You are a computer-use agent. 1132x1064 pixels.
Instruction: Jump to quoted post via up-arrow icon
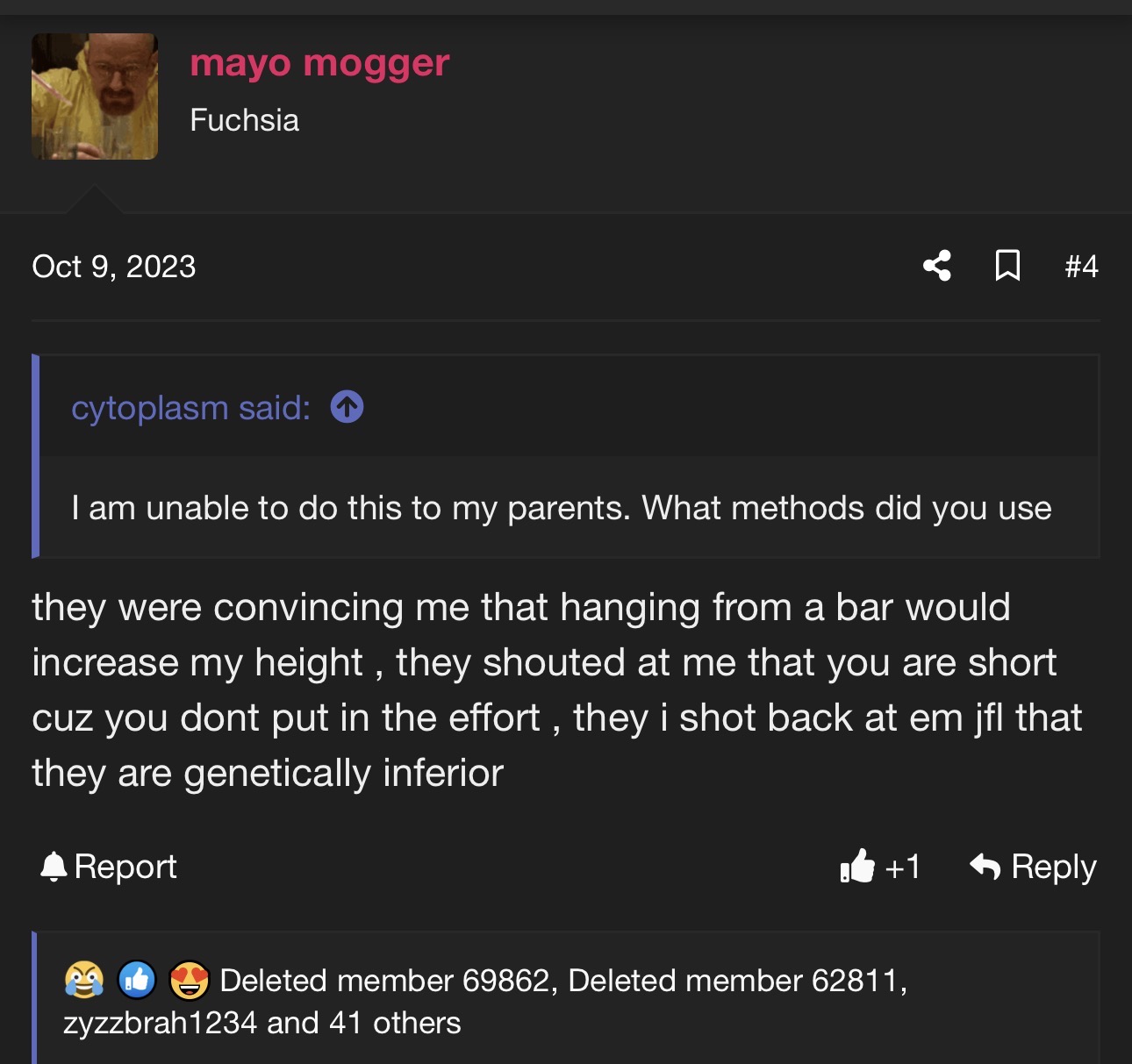coord(347,407)
